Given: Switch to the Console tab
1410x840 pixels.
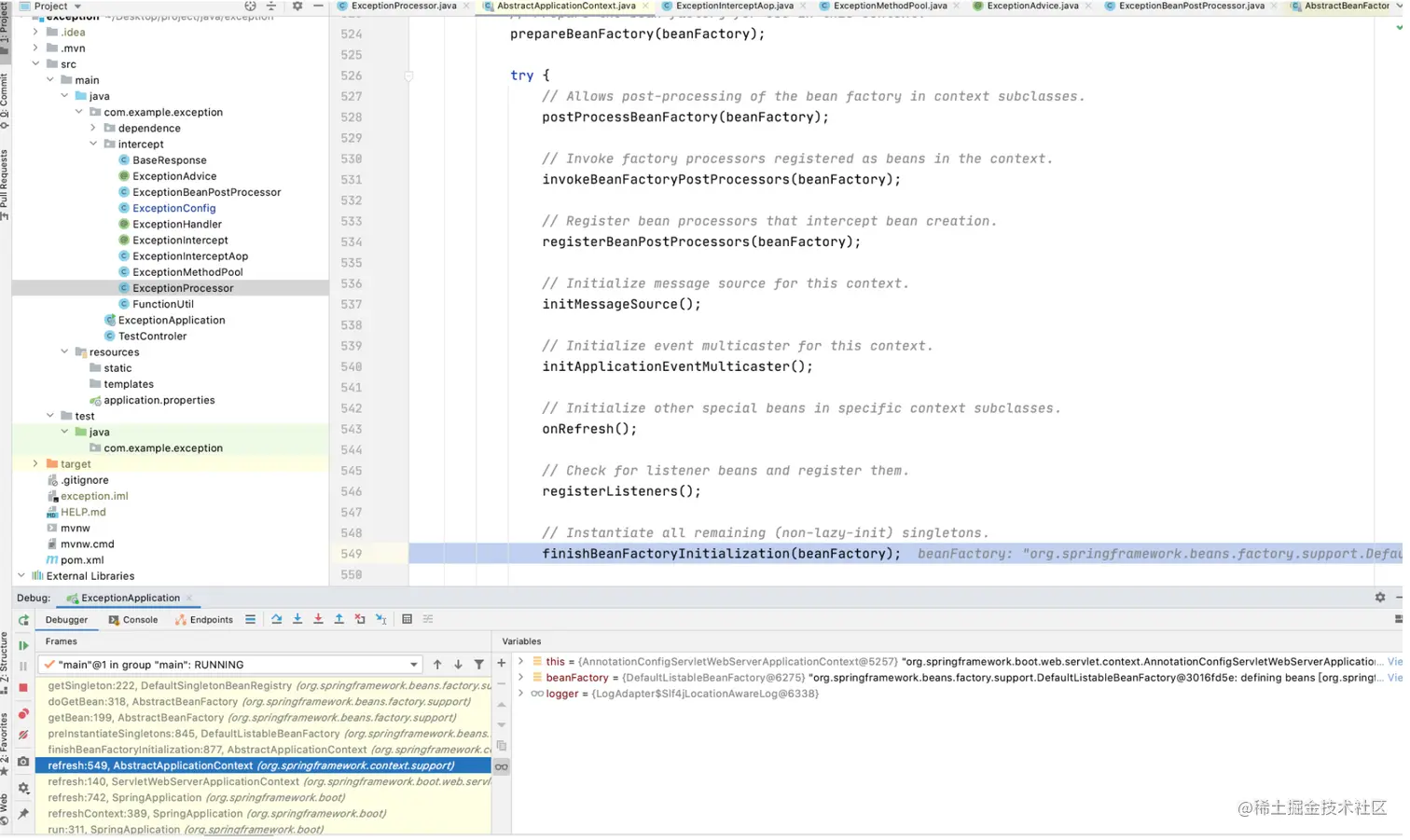Looking at the screenshot, I should point(133,620).
